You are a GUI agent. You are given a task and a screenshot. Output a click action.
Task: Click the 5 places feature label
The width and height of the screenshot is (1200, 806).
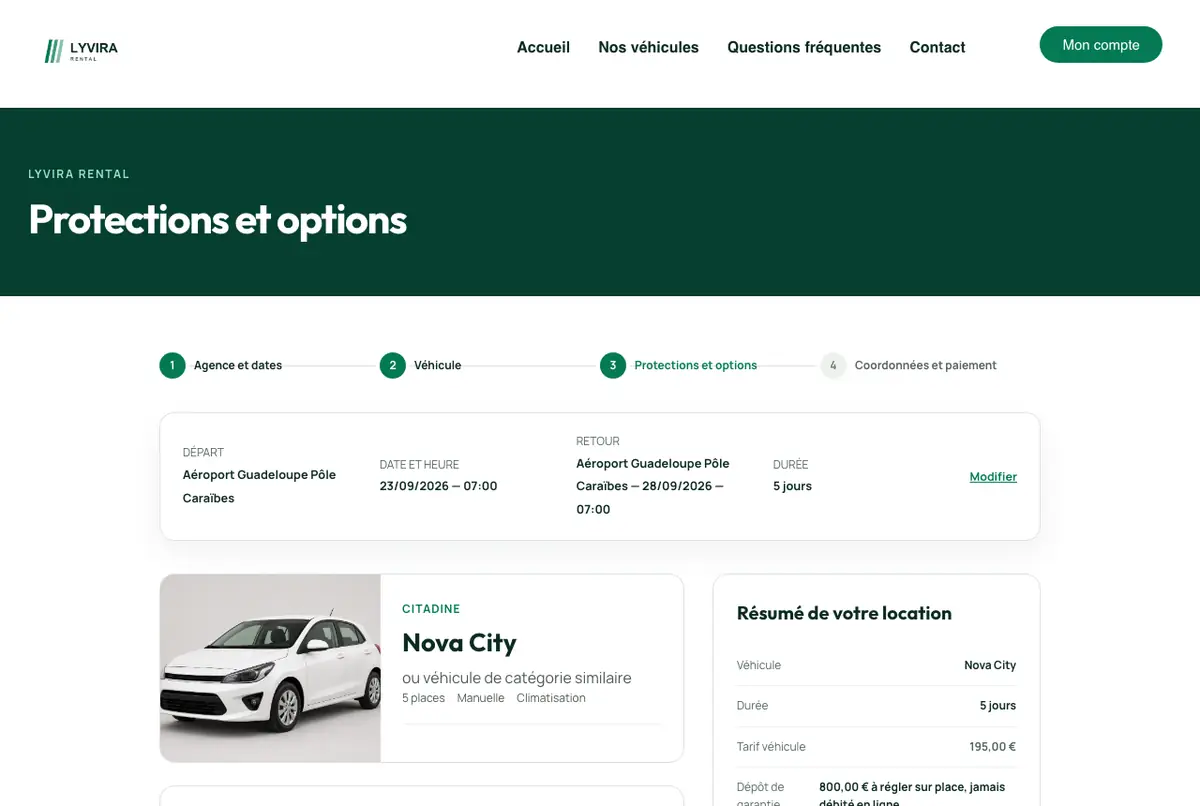(423, 698)
